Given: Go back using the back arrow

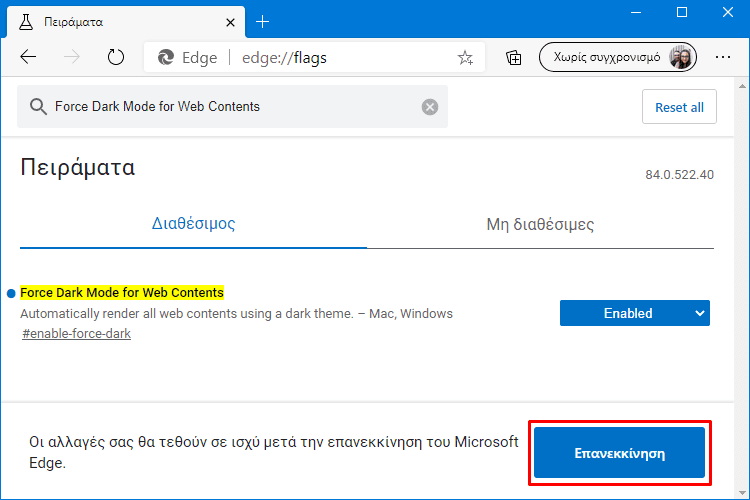Looking at the screenshot, I should tap(28, 57).
